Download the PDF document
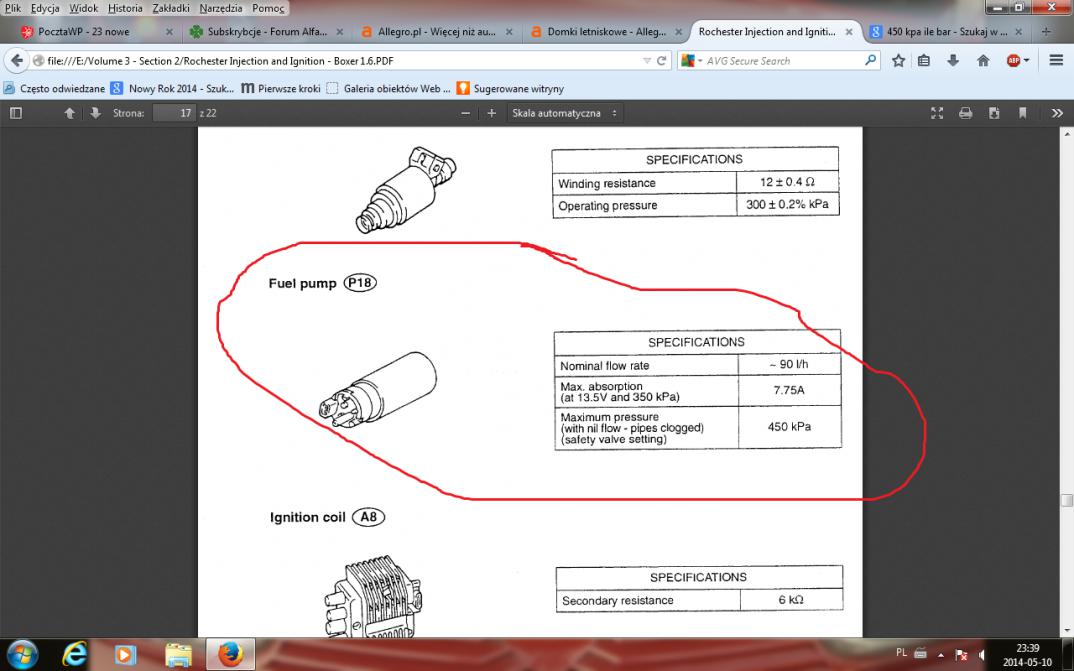The width and height of the screenshot is (1074, 671). pos(994,113)
